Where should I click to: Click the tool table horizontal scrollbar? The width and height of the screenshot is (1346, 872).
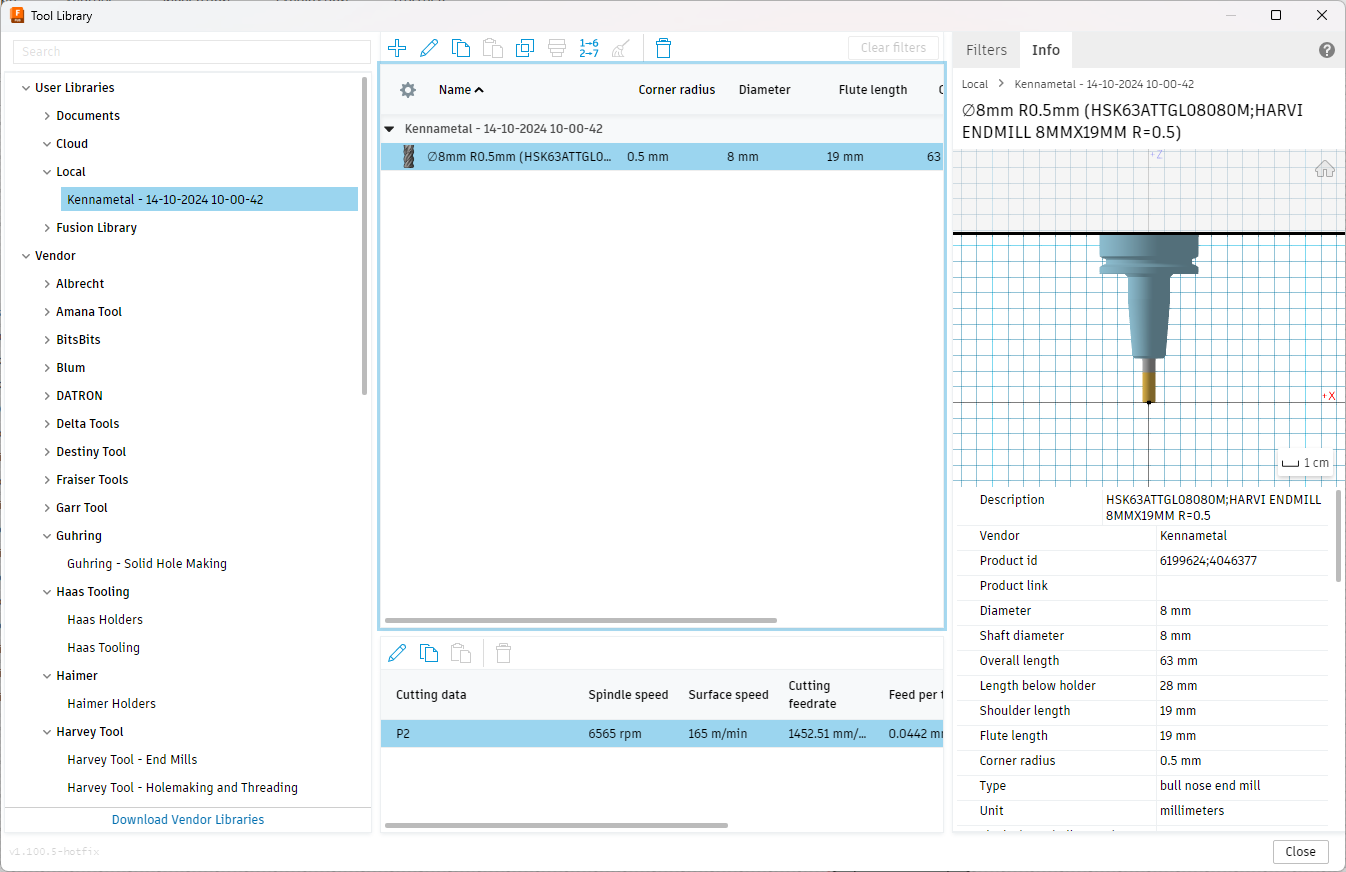coord(581,621)
